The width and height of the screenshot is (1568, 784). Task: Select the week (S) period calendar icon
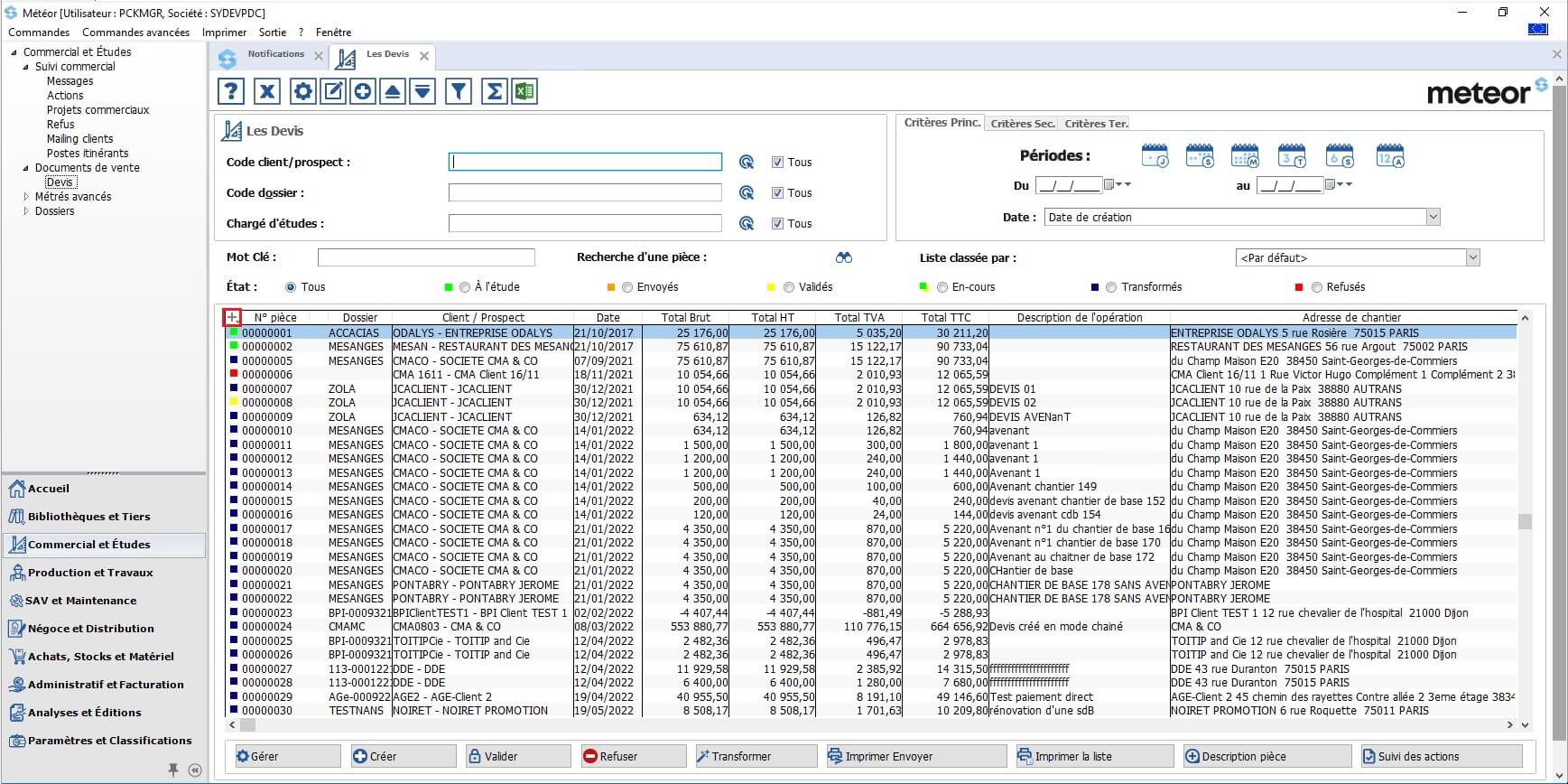pyautogui.click(x=1200, y=155)
